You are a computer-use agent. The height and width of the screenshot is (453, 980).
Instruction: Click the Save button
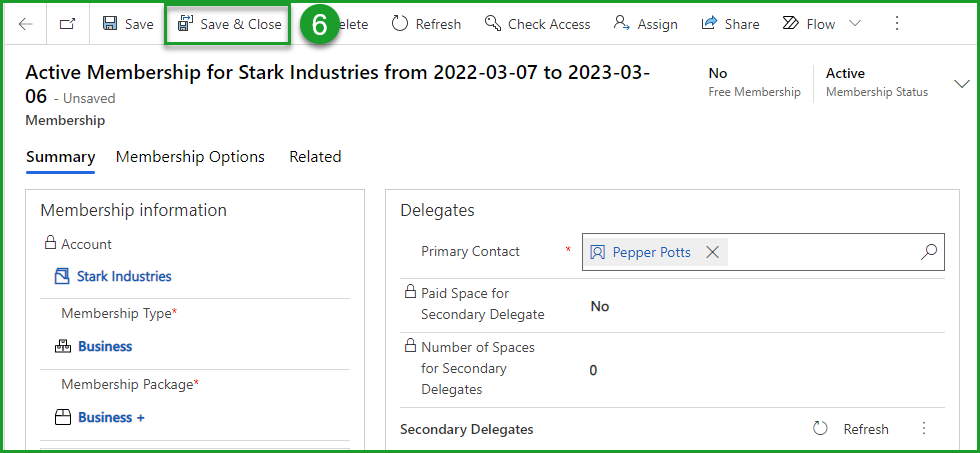[x=128, y=24]
